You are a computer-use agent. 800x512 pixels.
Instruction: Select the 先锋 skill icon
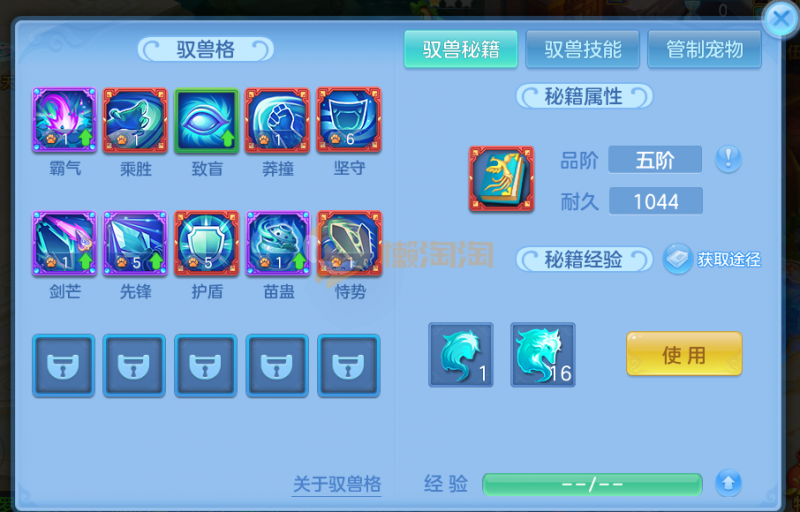pos(135,243)
